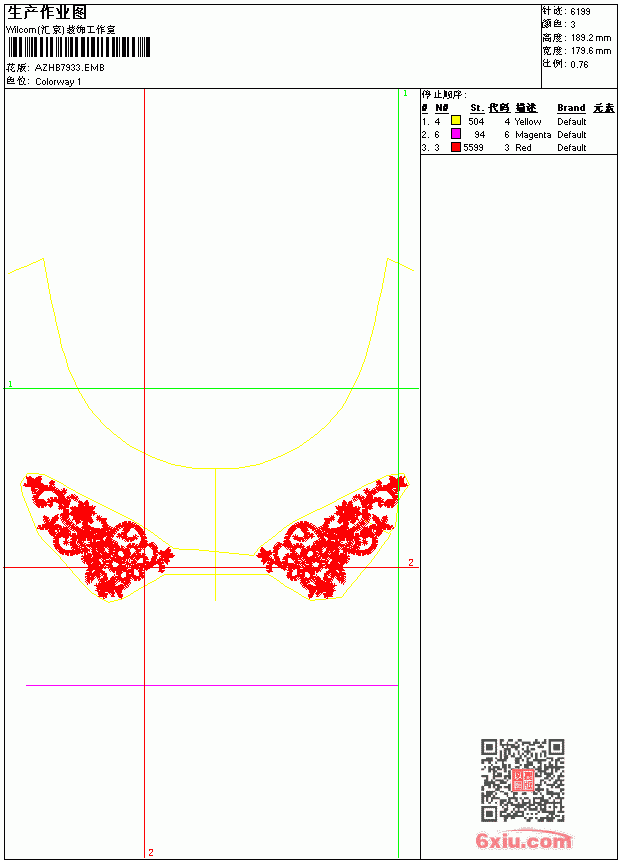The width and height of the screenshot is (620, 860).
Task: Select the Red row in stop sequence
Action: click(x=518, y=148)
